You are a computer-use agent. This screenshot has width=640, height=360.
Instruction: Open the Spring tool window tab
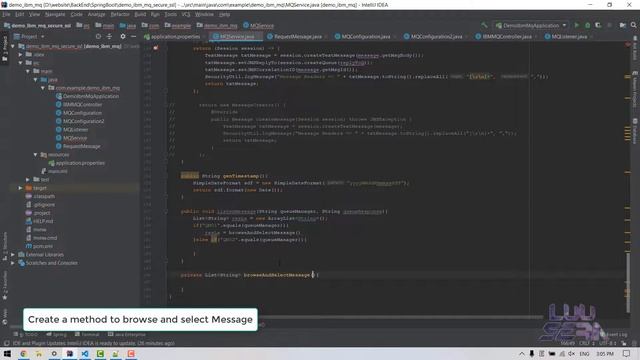click(x=56, y=334)
